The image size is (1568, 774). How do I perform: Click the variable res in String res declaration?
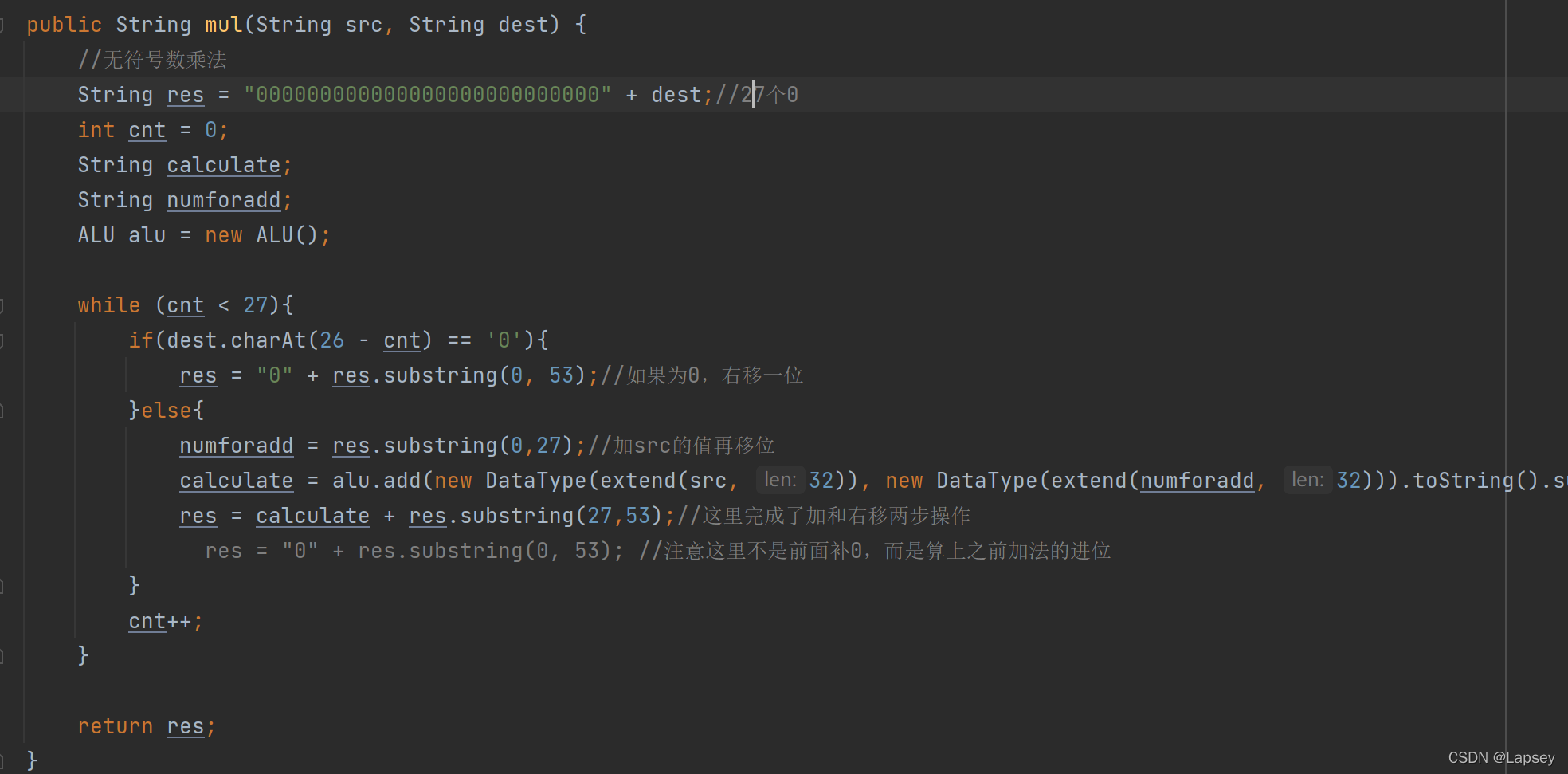[186, 95]
